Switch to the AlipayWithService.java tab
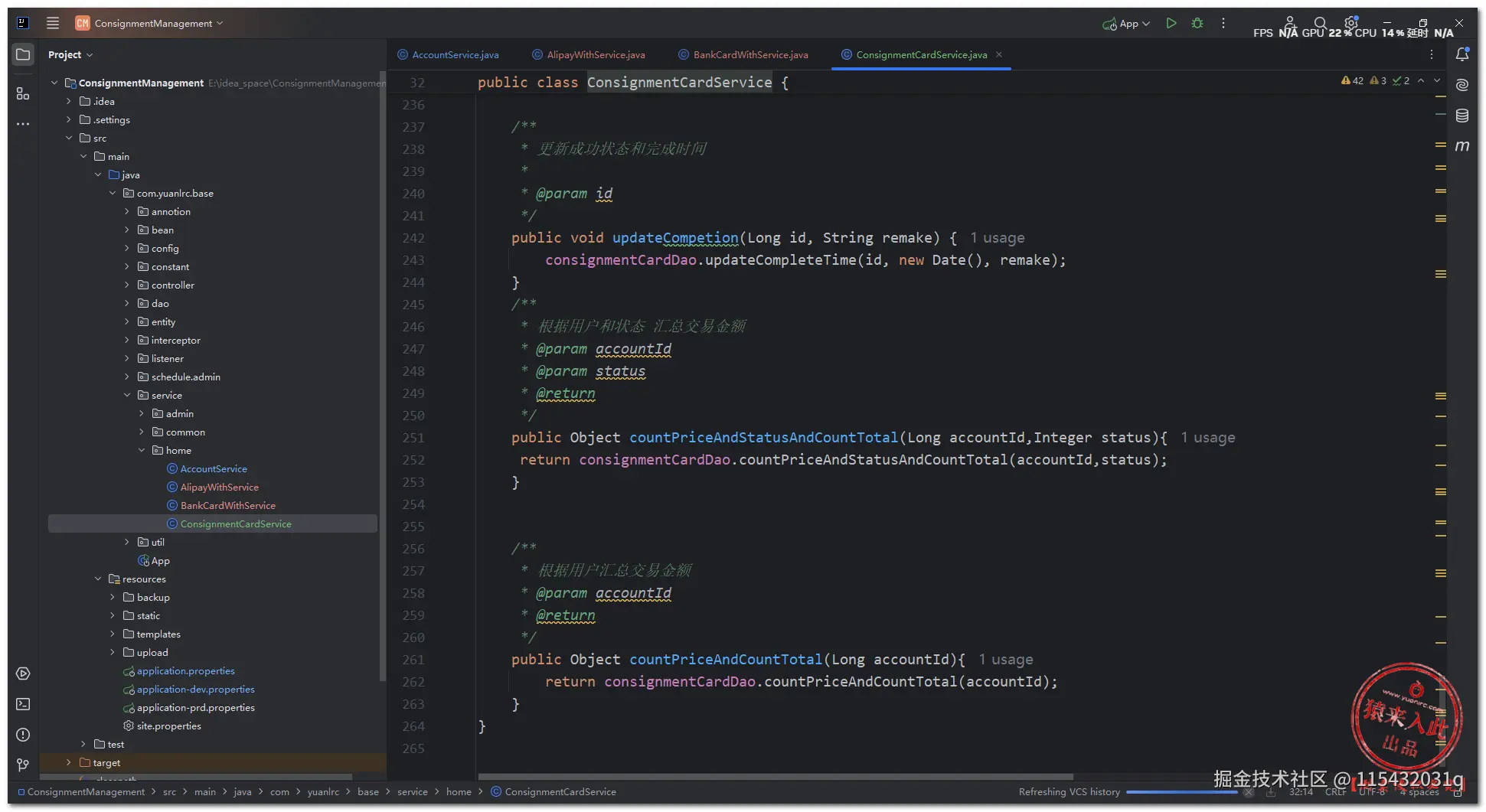This screenshot has height=812, width=1486. click(x=590, y=54)
